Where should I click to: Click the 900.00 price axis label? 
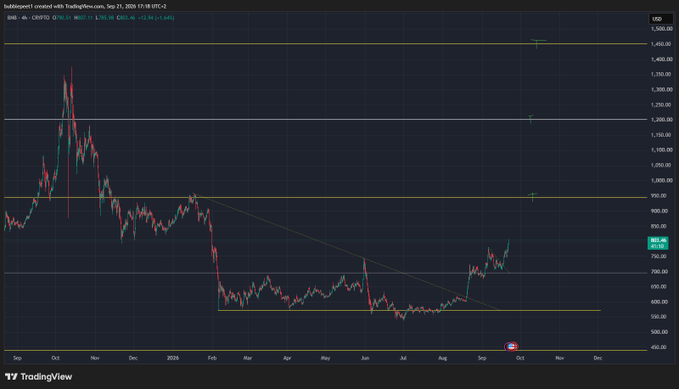pyautogui.click(x=659, y=211)
